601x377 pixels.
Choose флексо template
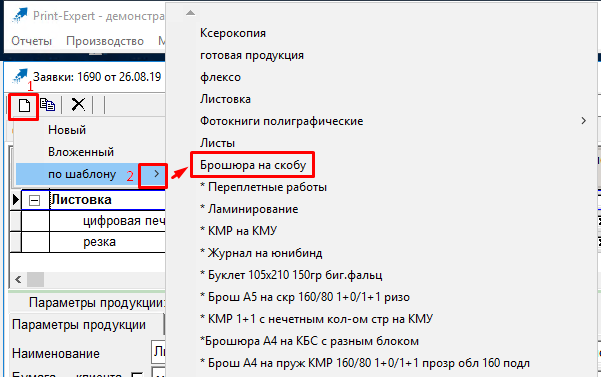220,77
